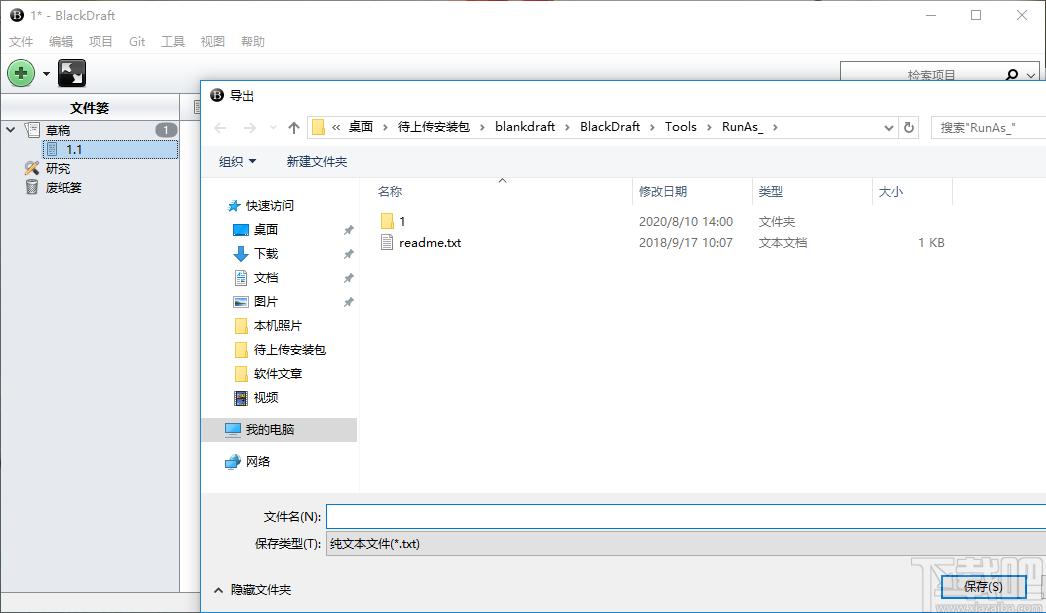1046x613 pixels.
Task: Click the up-directory arrow in export dialog
Action: point(293,127)
